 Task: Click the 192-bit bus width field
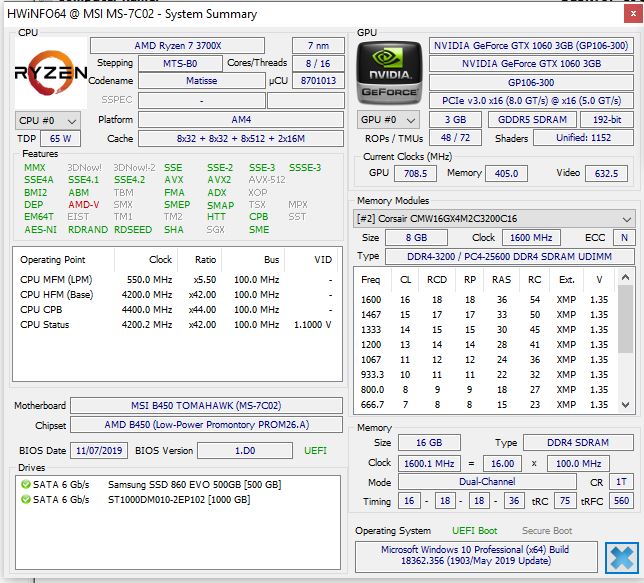607,120
